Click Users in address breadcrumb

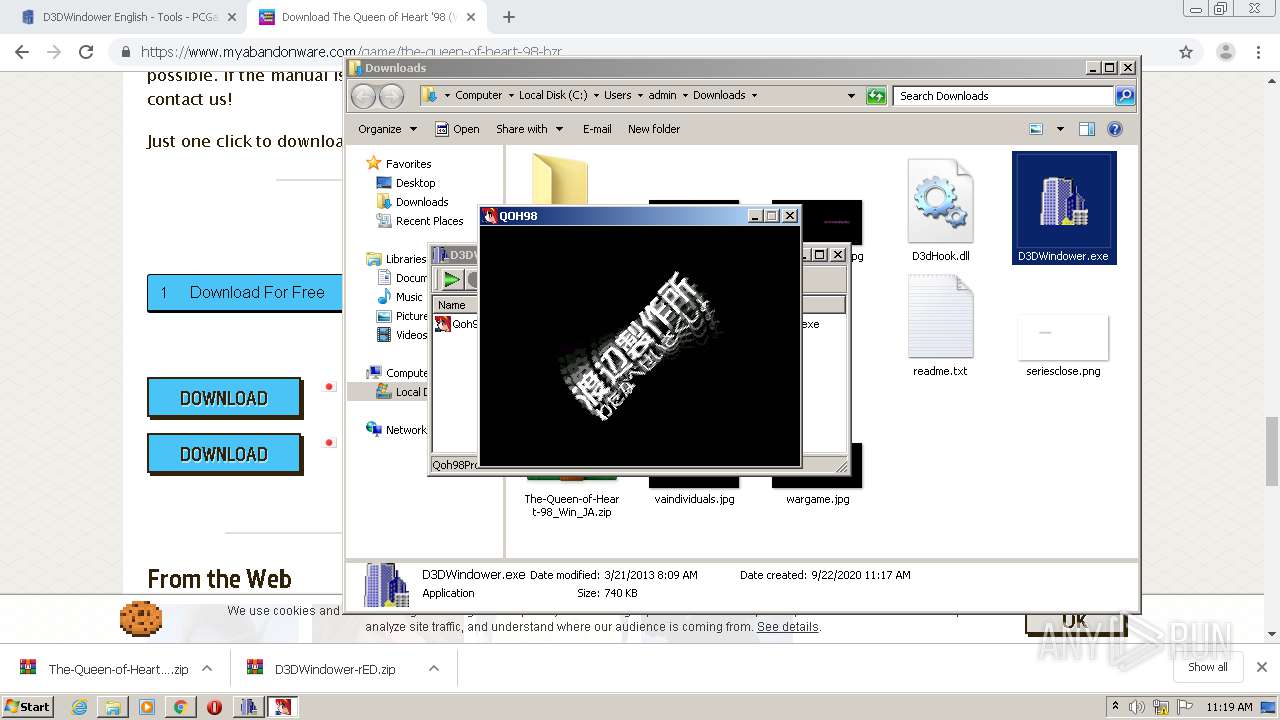617,96
